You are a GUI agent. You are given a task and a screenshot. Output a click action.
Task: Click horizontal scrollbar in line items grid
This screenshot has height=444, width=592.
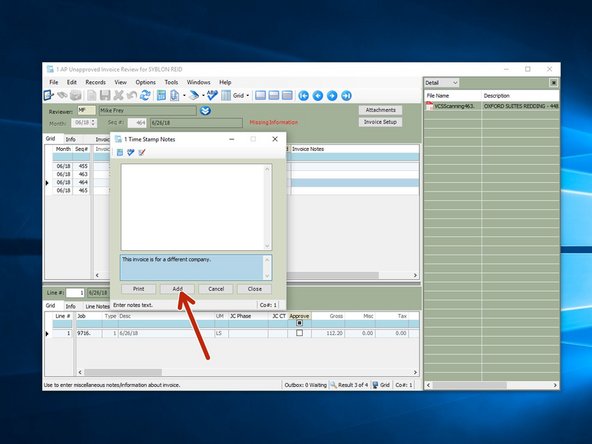coord(123,372)
